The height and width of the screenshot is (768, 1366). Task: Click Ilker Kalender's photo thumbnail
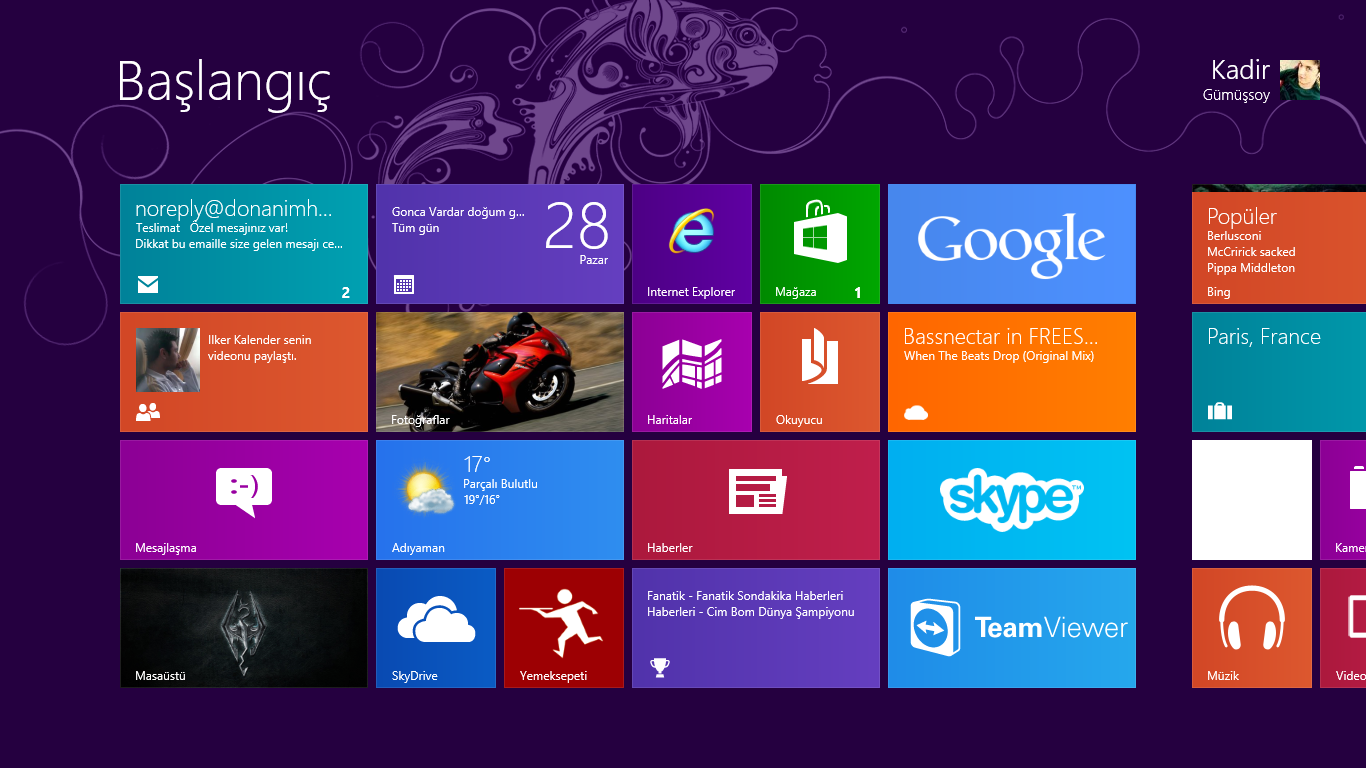click(168, 360)
